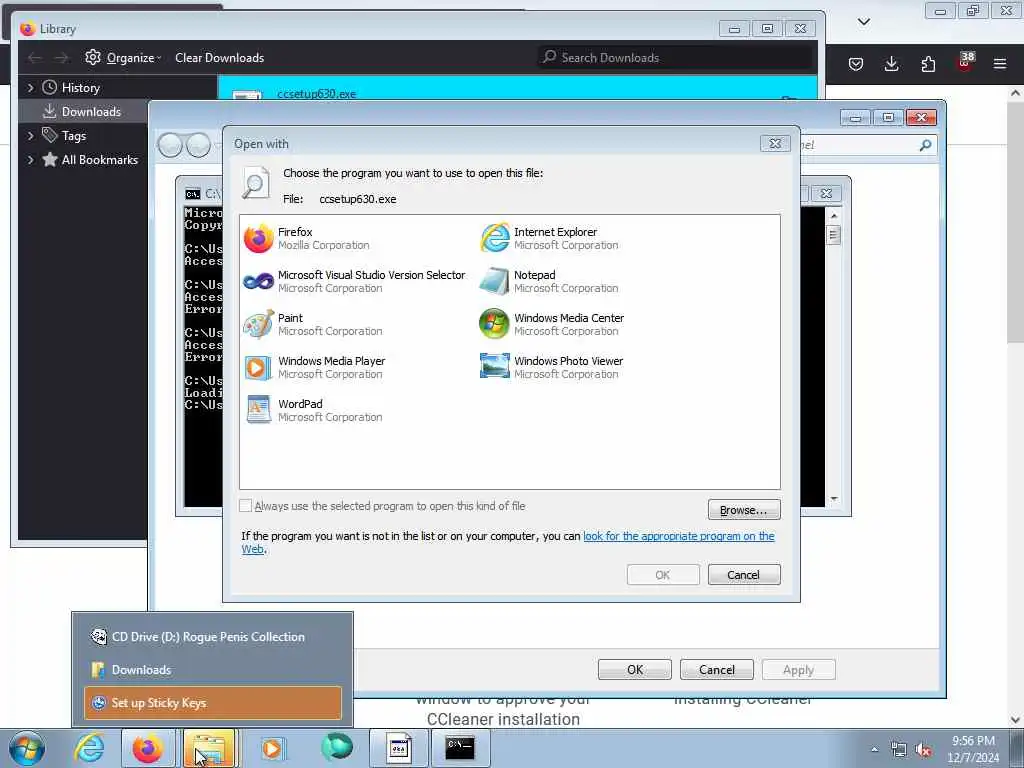Click the network tray icon
1024x768 pixels.
tap(899, 750)
